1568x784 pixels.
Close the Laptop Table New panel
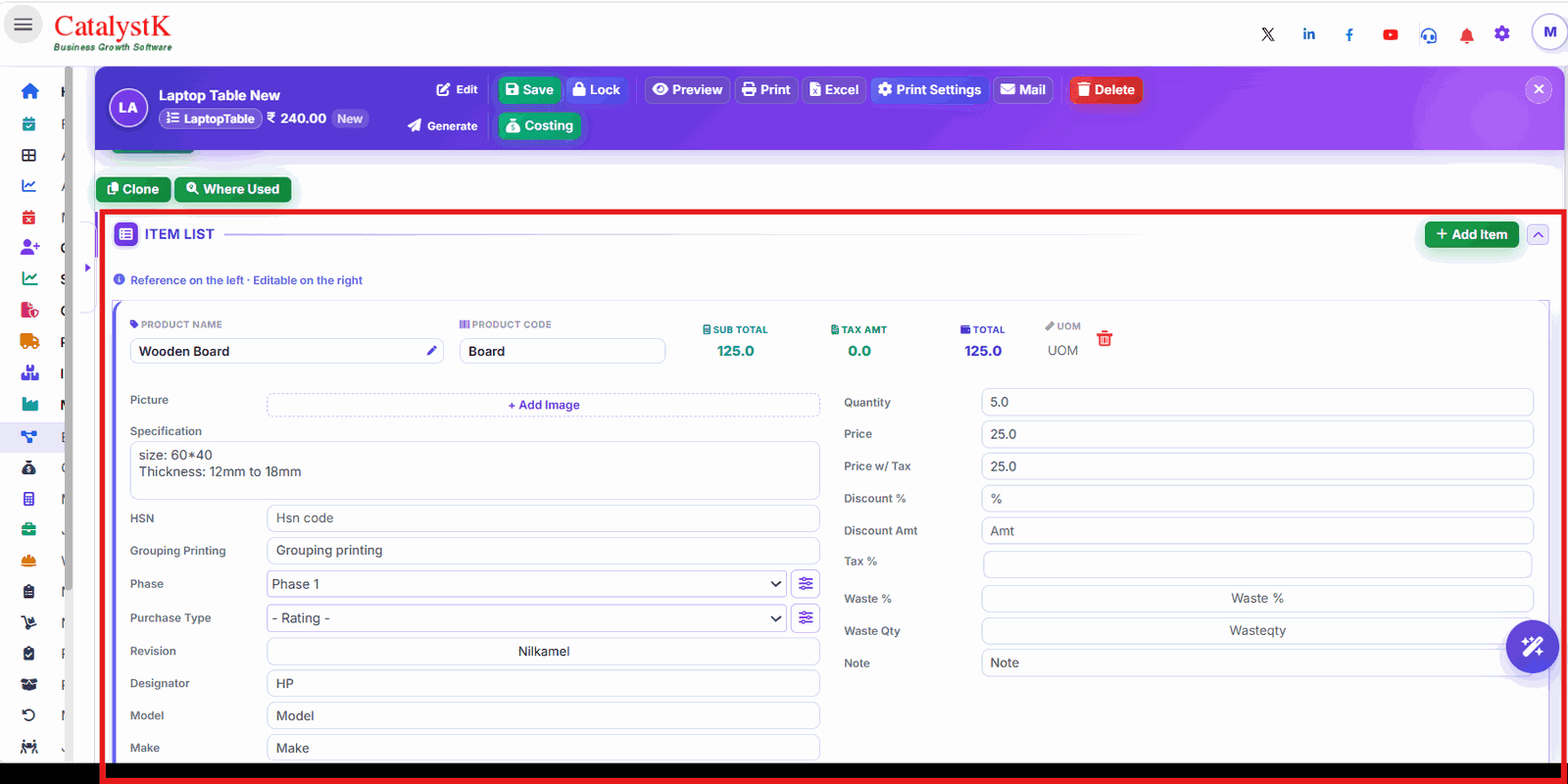tap(1539, 89)
